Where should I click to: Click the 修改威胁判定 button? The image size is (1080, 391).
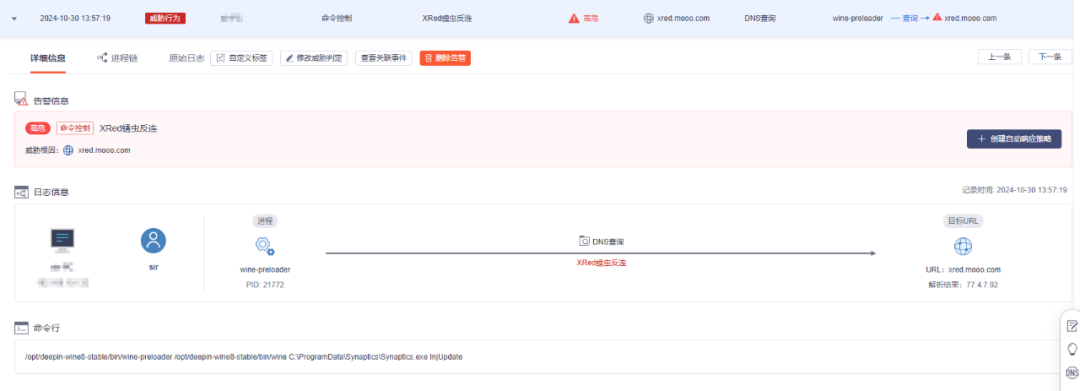point(314,59)
